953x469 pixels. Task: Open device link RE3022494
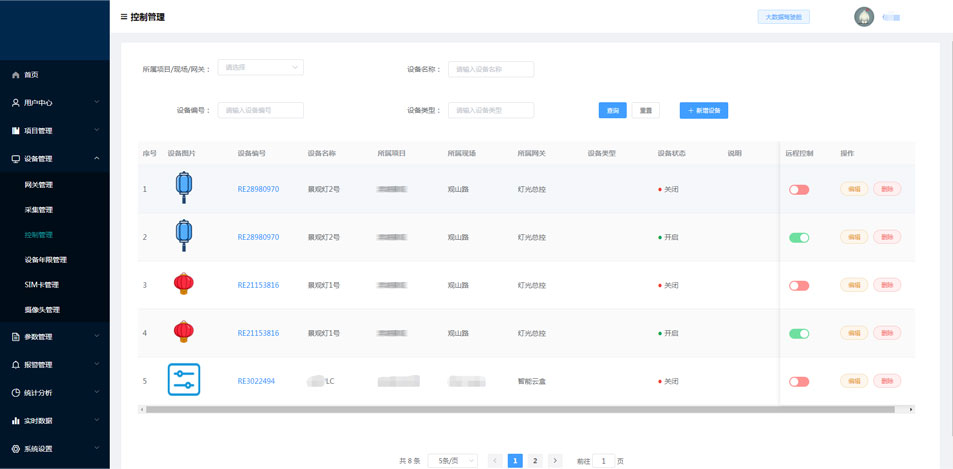(x=256, y=381)
